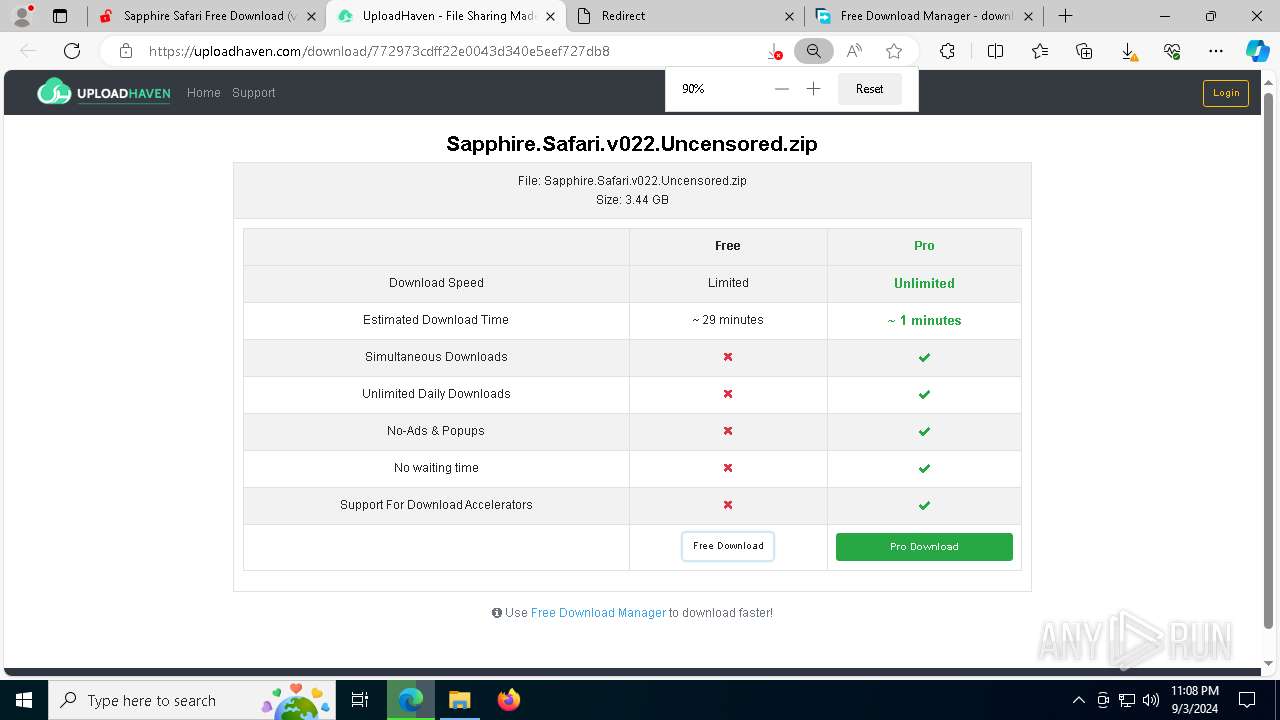Image resolution: width=1280 pixels, height=720 pixels.
Task: Close the Redirect tab
Action: [x=789, y=16]
